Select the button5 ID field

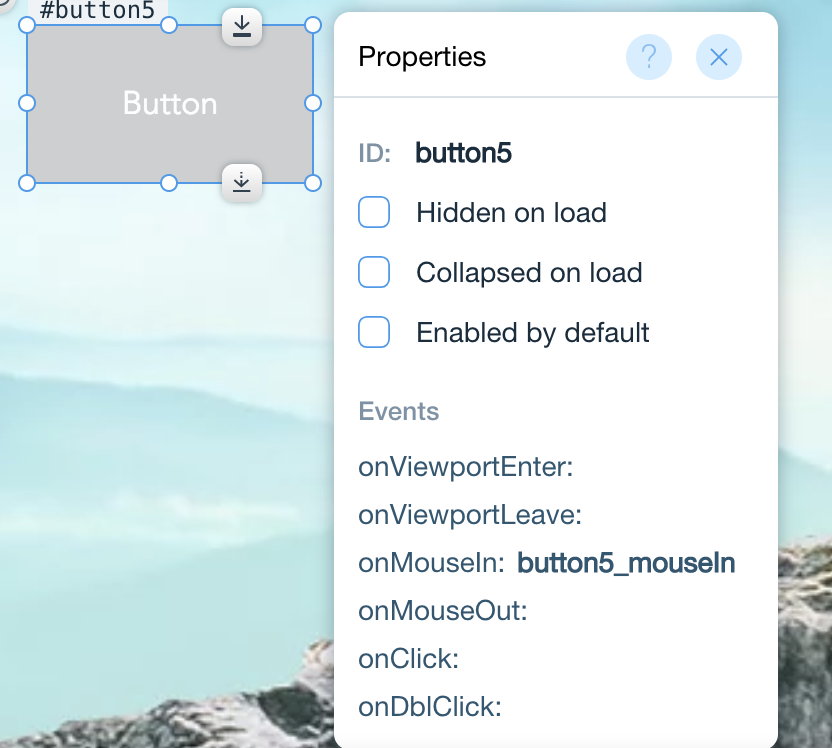(463, 153)
